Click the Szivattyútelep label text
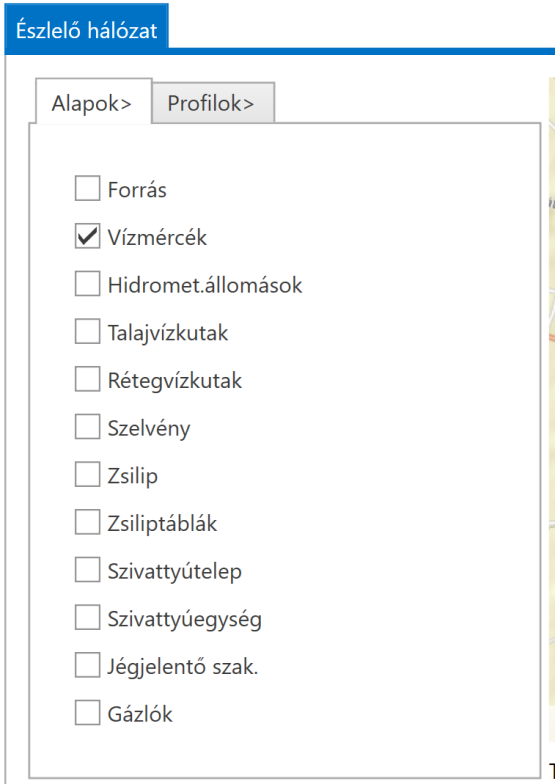The image size is (555, 784). (x=175, y=572)
